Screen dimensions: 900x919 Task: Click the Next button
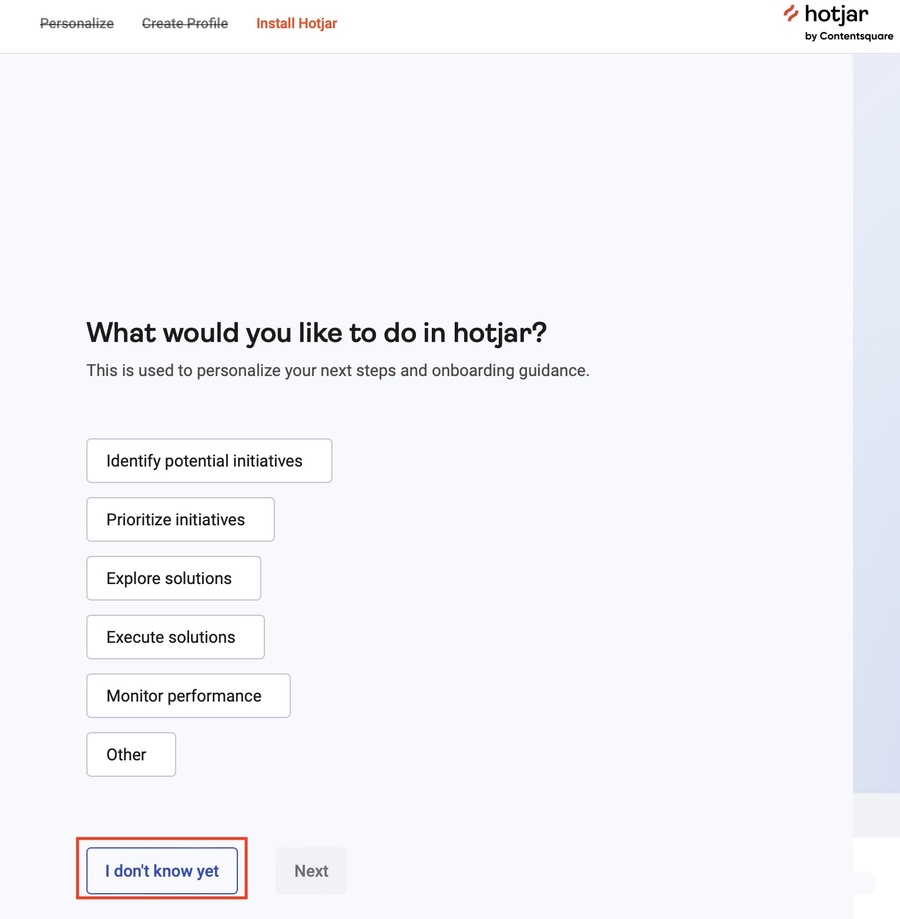point(311,871)
